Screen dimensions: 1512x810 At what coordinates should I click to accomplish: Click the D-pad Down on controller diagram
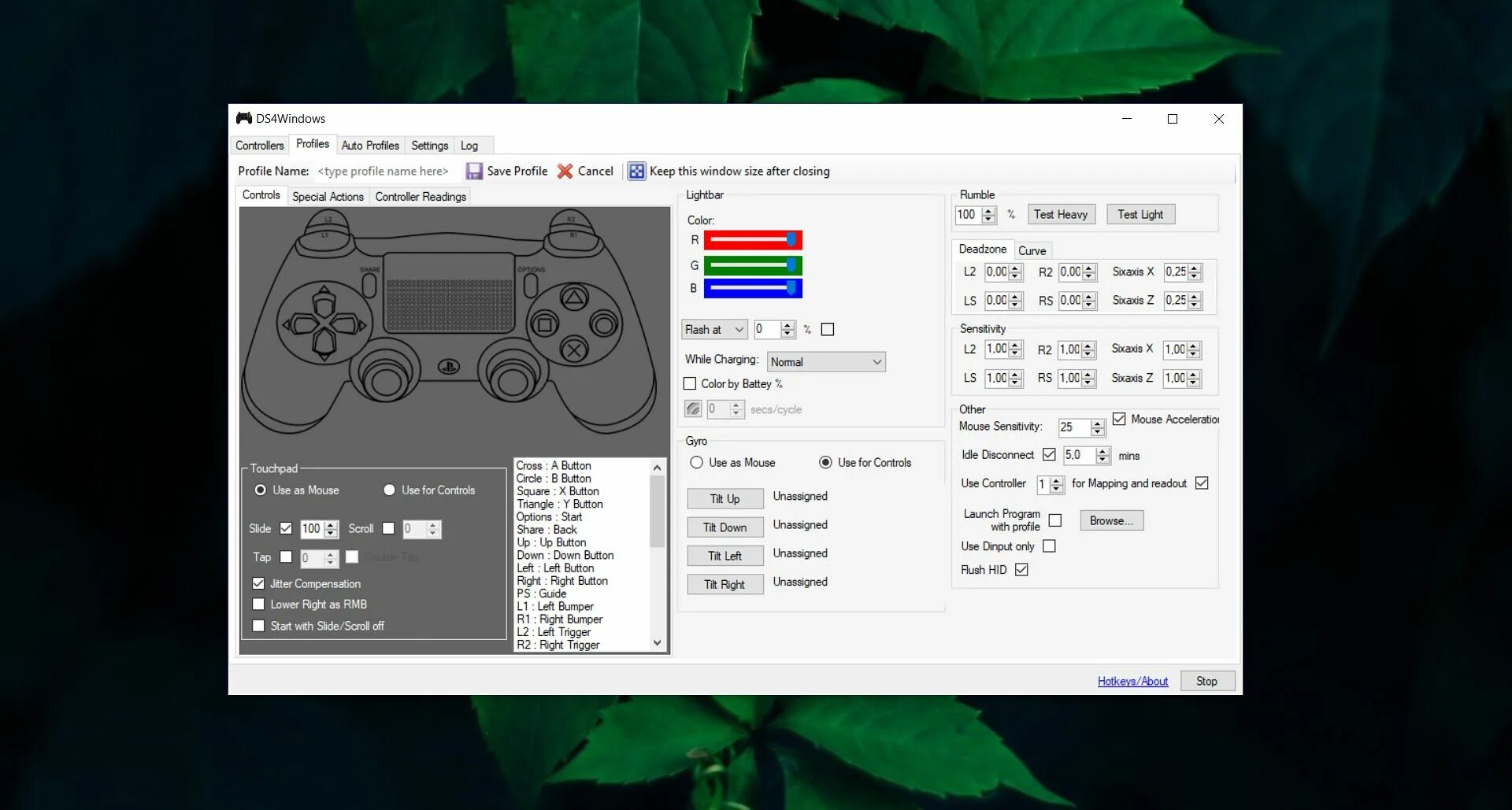(324, 344)
